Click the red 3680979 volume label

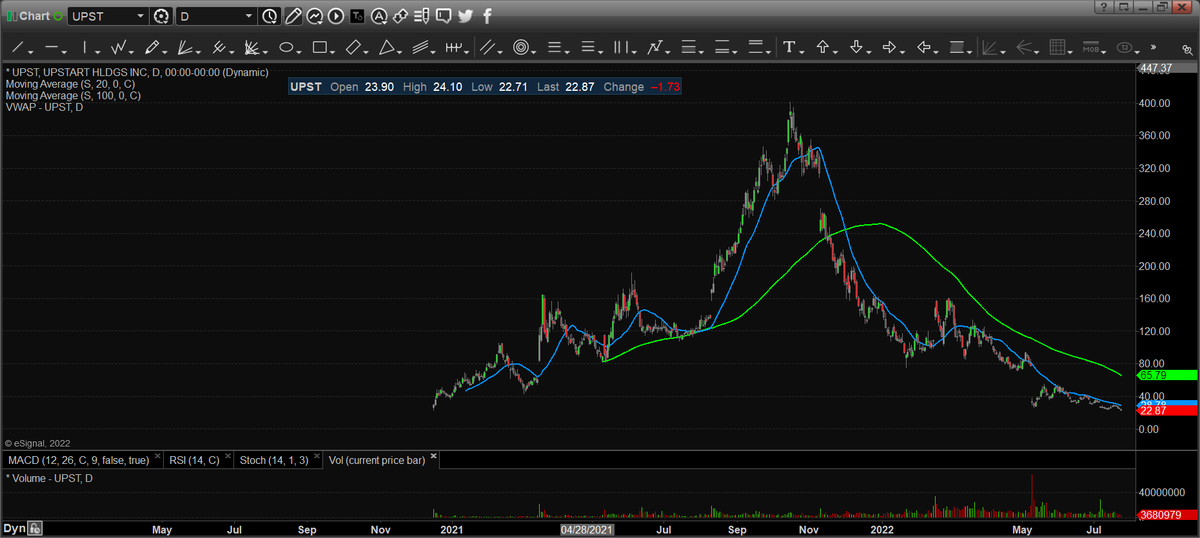click(x=1167, y=515)
